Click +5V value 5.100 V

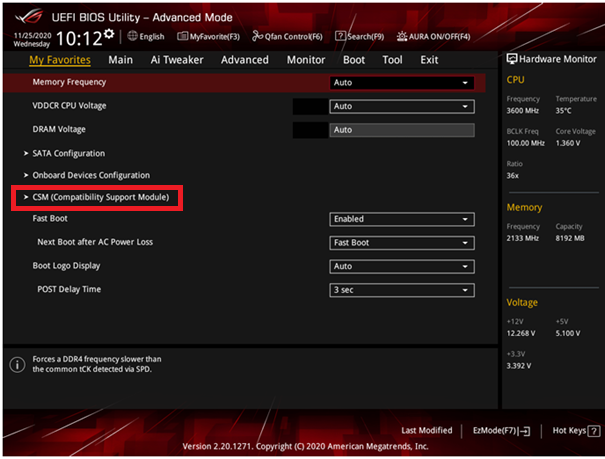coord(568,333)
